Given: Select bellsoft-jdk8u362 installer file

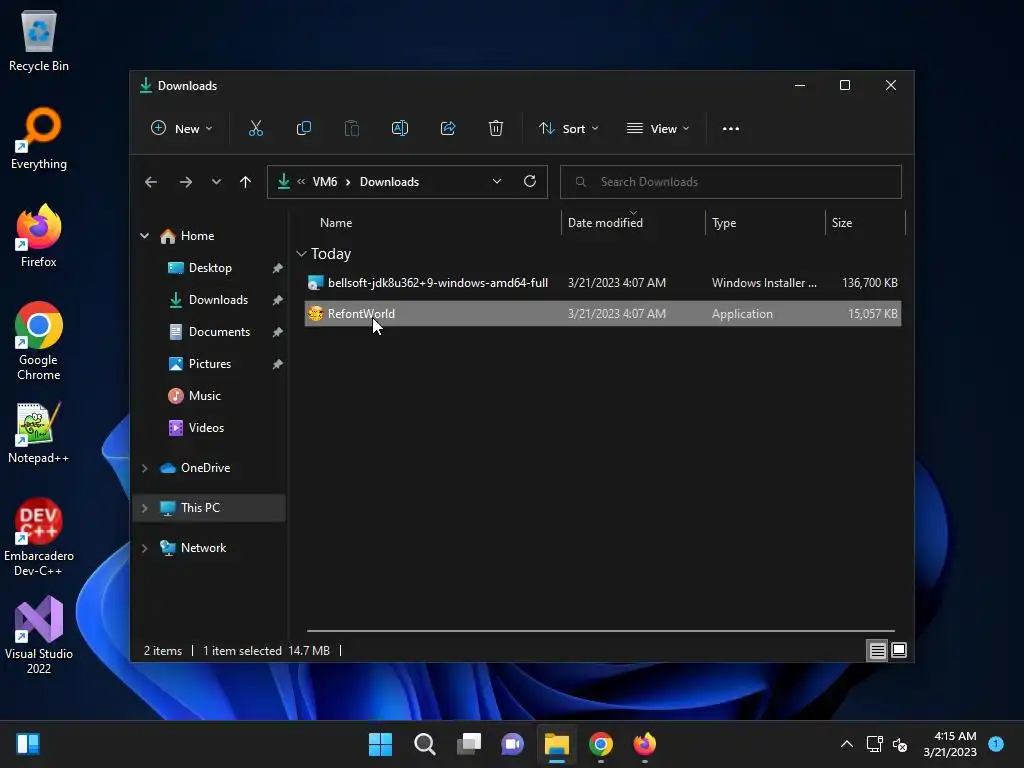Looking at the screenshot, I should [603, 283].
